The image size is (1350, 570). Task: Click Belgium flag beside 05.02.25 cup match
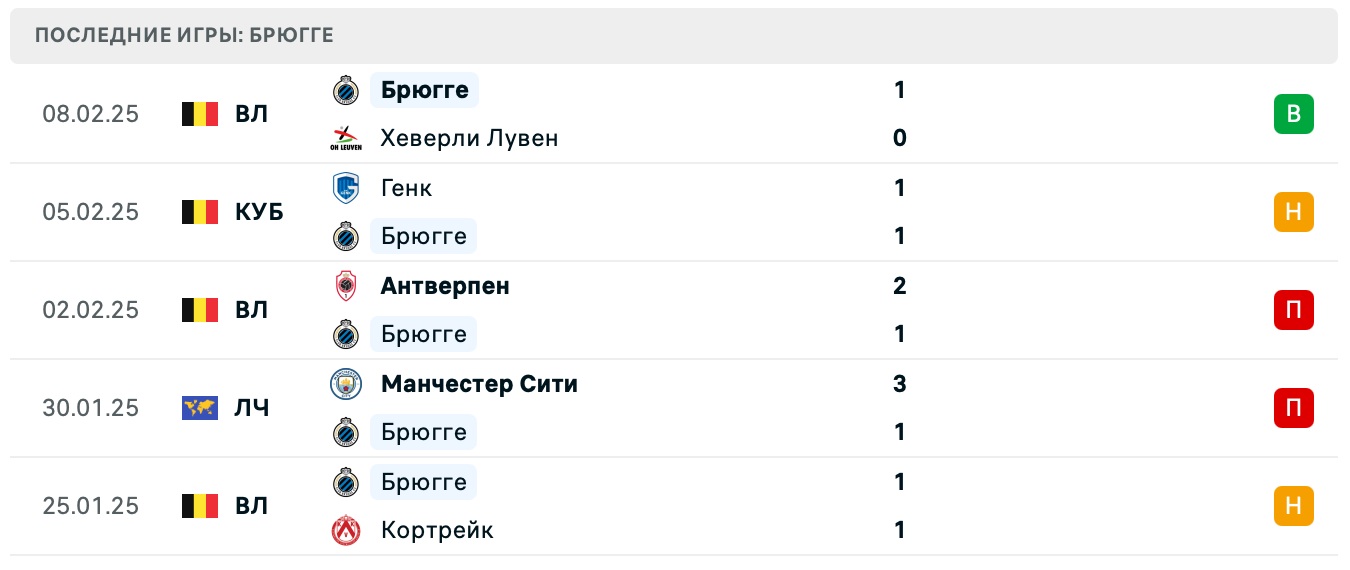[200, 212]
